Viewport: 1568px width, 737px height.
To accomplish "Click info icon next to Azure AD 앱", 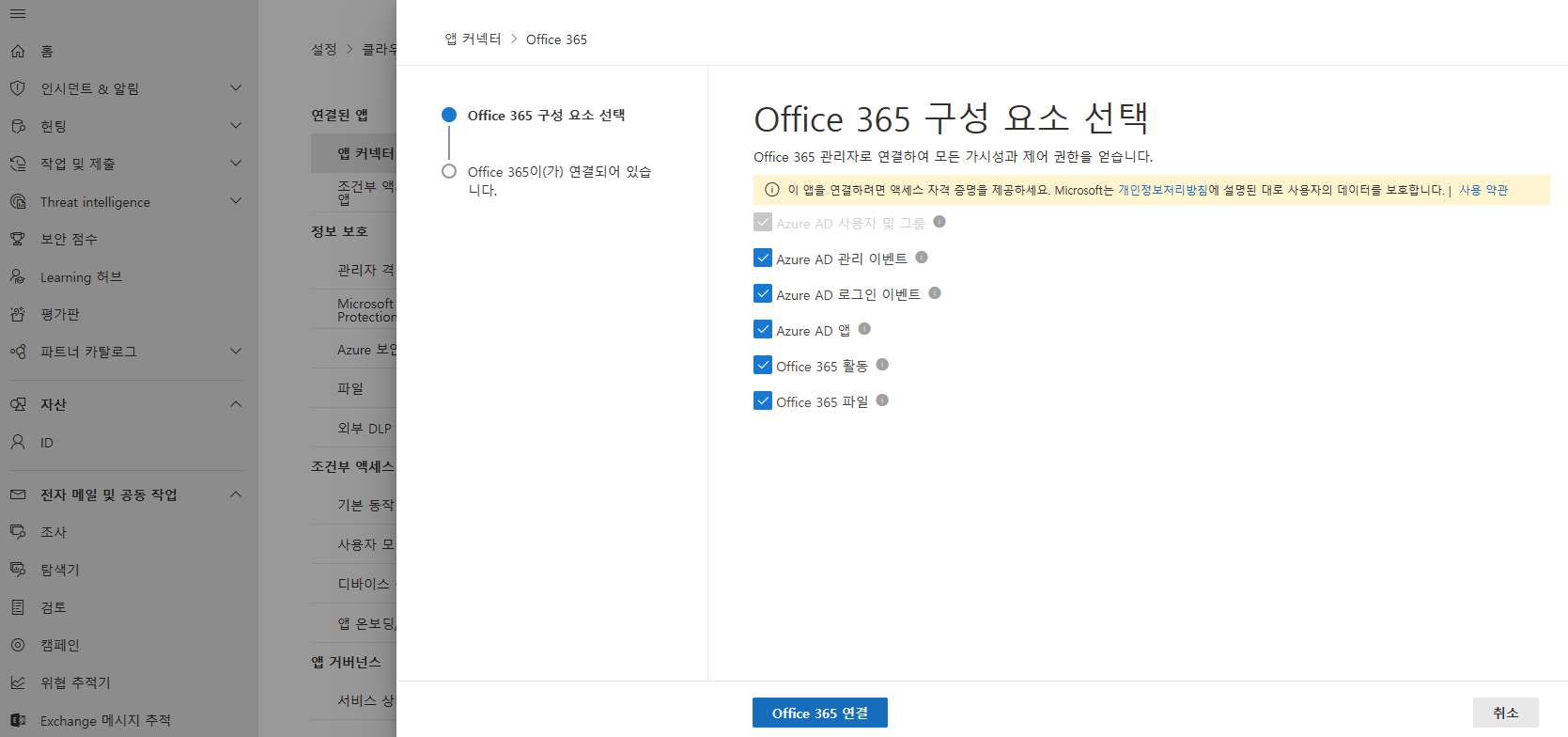I will pyautogui.click(x=864, y=329).
